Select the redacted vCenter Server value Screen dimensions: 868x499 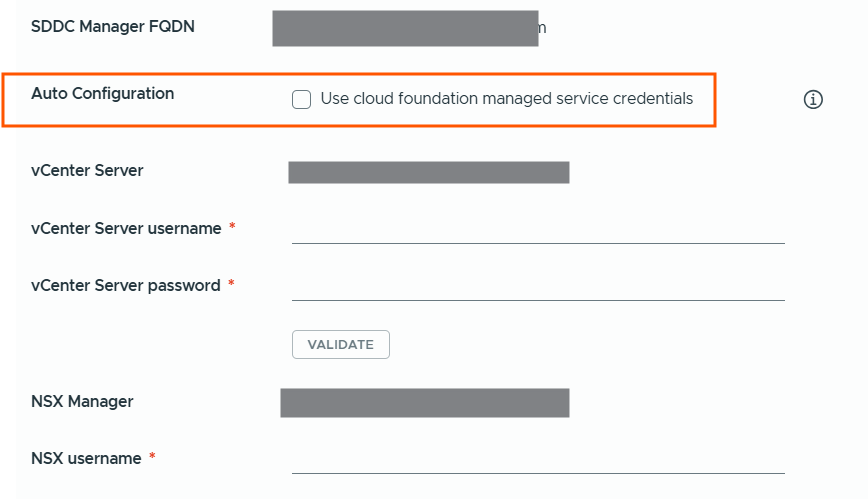[x=428, y=172]
